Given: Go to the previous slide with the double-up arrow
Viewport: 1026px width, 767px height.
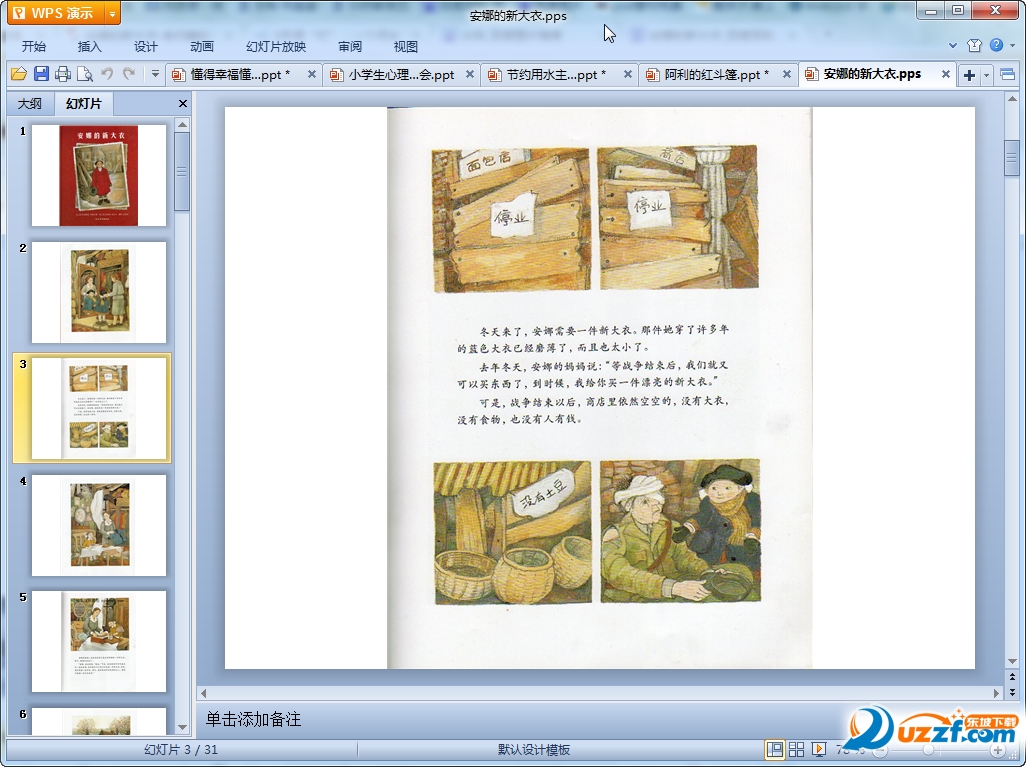Looking at the screenshot, I should click(x=1012, y=677).
